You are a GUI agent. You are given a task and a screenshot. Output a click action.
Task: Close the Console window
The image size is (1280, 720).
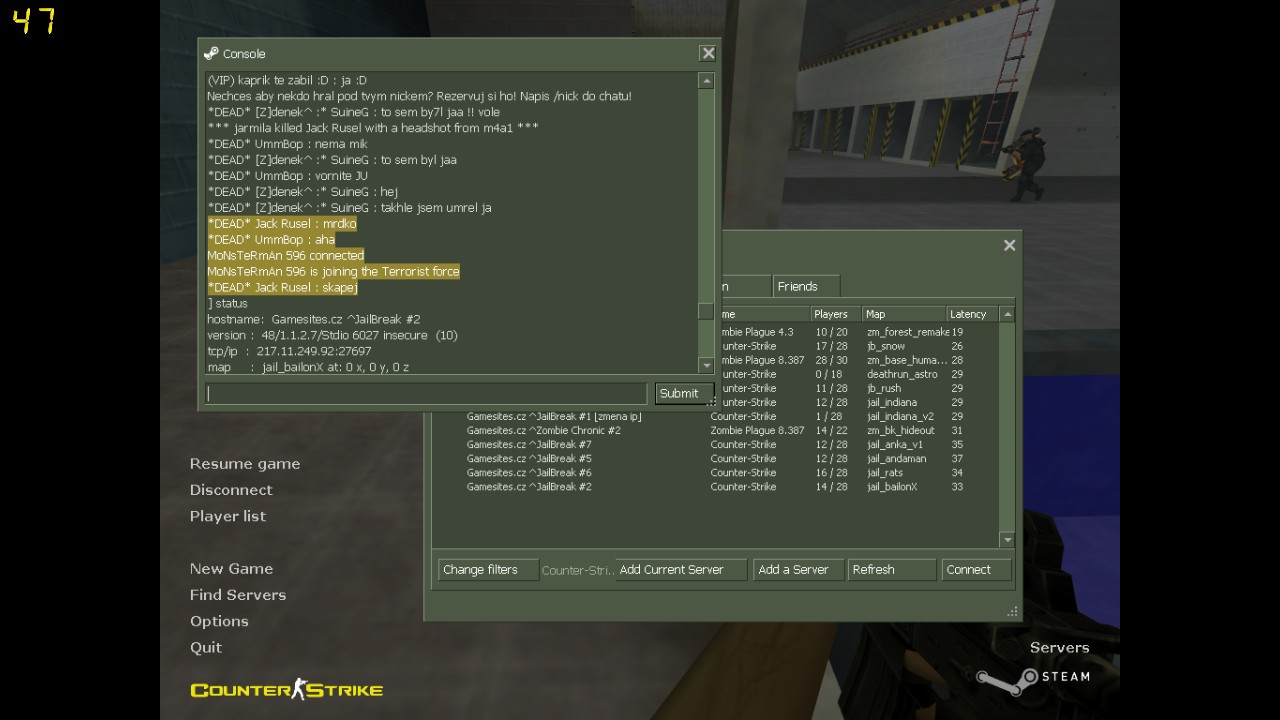(708, 53)
